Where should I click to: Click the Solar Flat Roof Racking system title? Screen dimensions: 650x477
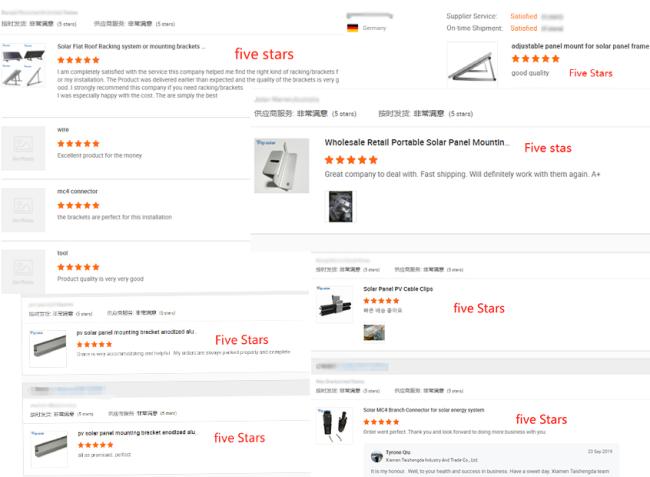click(131, 46)
